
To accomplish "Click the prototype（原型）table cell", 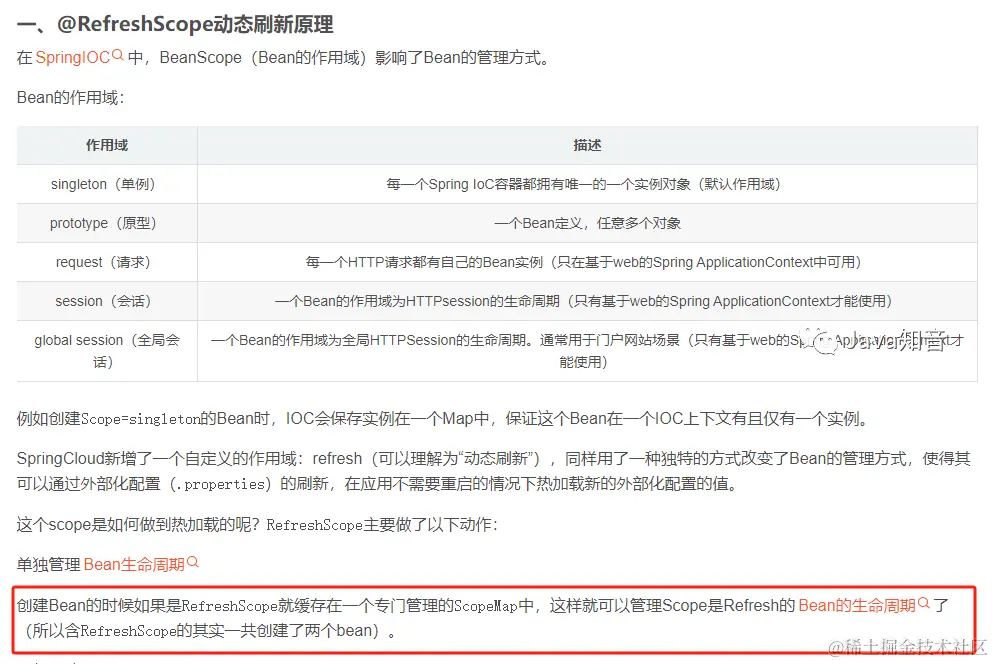I will pyautogui.click(x=107, y=223).
